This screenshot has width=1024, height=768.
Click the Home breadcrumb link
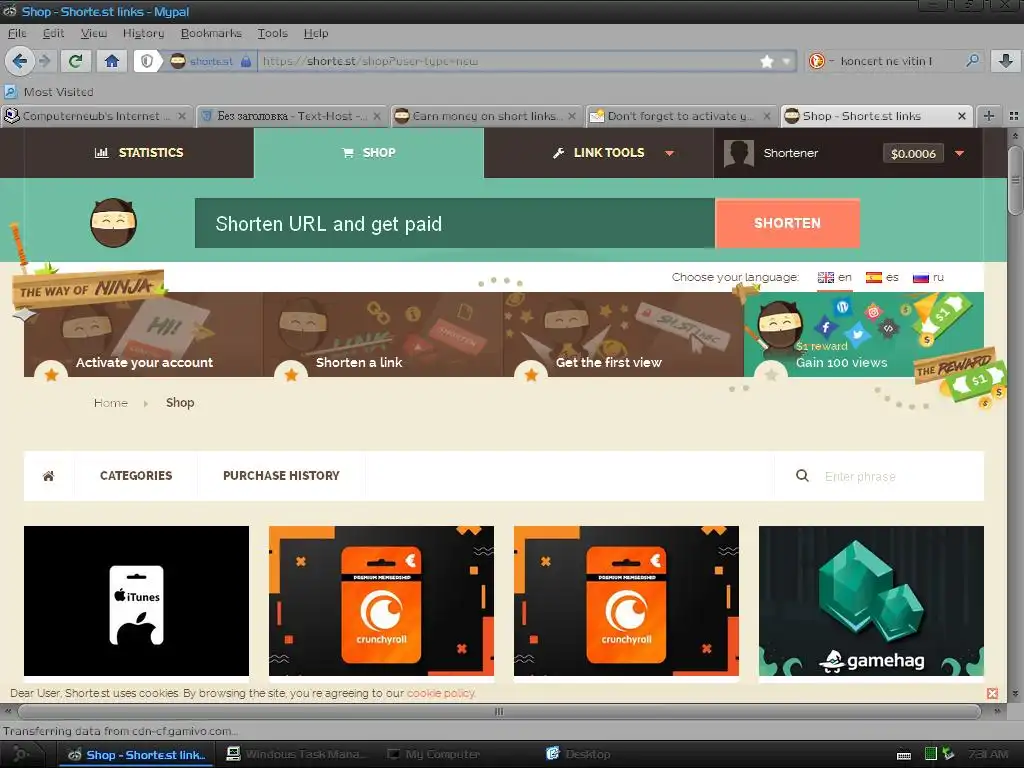click(110, 403)
